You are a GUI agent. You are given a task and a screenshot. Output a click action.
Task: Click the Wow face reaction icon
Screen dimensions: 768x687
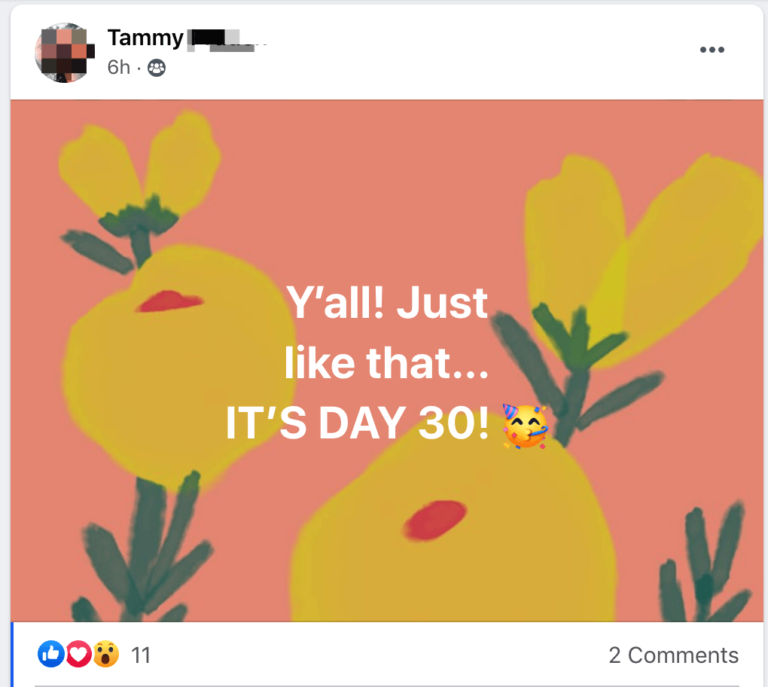click(x=105, y=655)
